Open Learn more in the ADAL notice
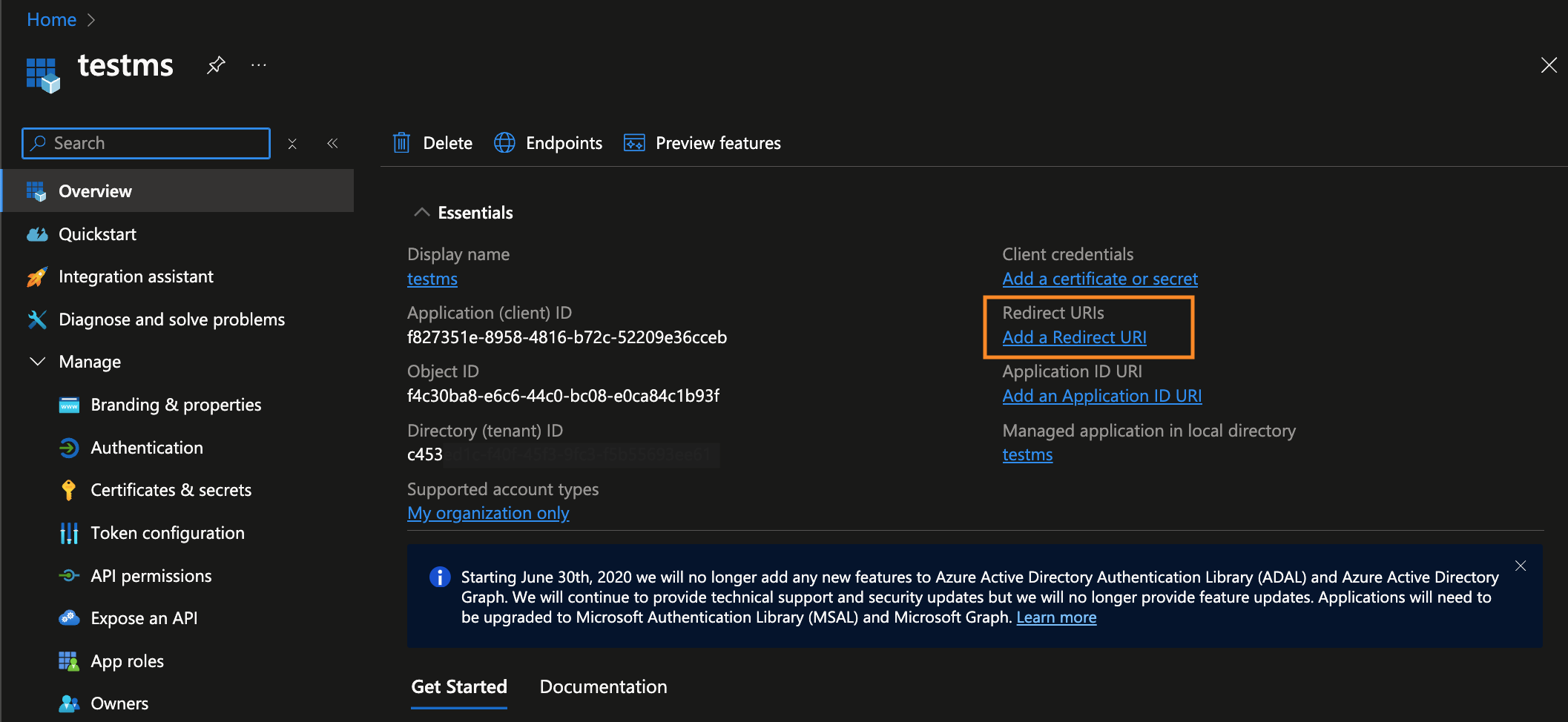The width and height of the screenshot is (1568, 722). [1056, 617]
